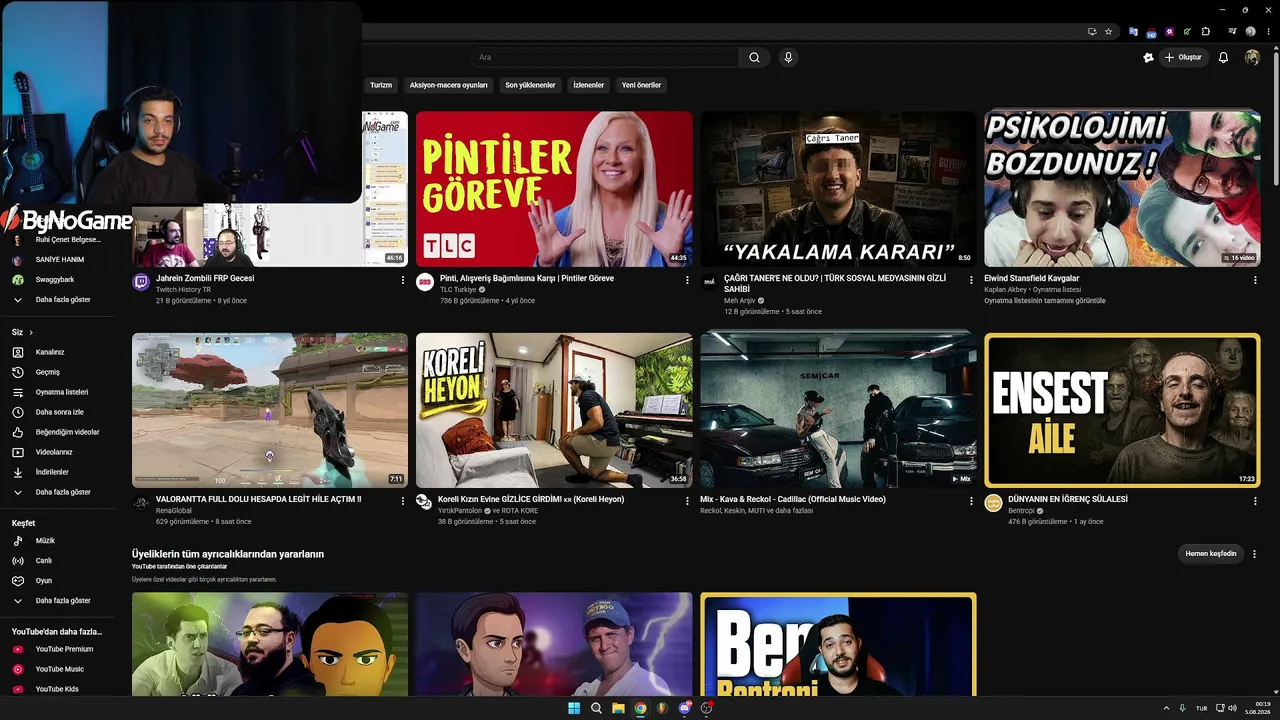Click the YouTube search input field
1280x720 pixels.
[x=605, y=58]
